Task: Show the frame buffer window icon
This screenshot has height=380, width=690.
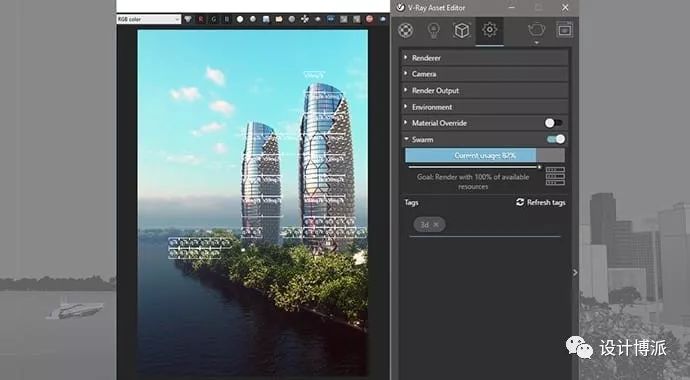Action: coord(565,30)
